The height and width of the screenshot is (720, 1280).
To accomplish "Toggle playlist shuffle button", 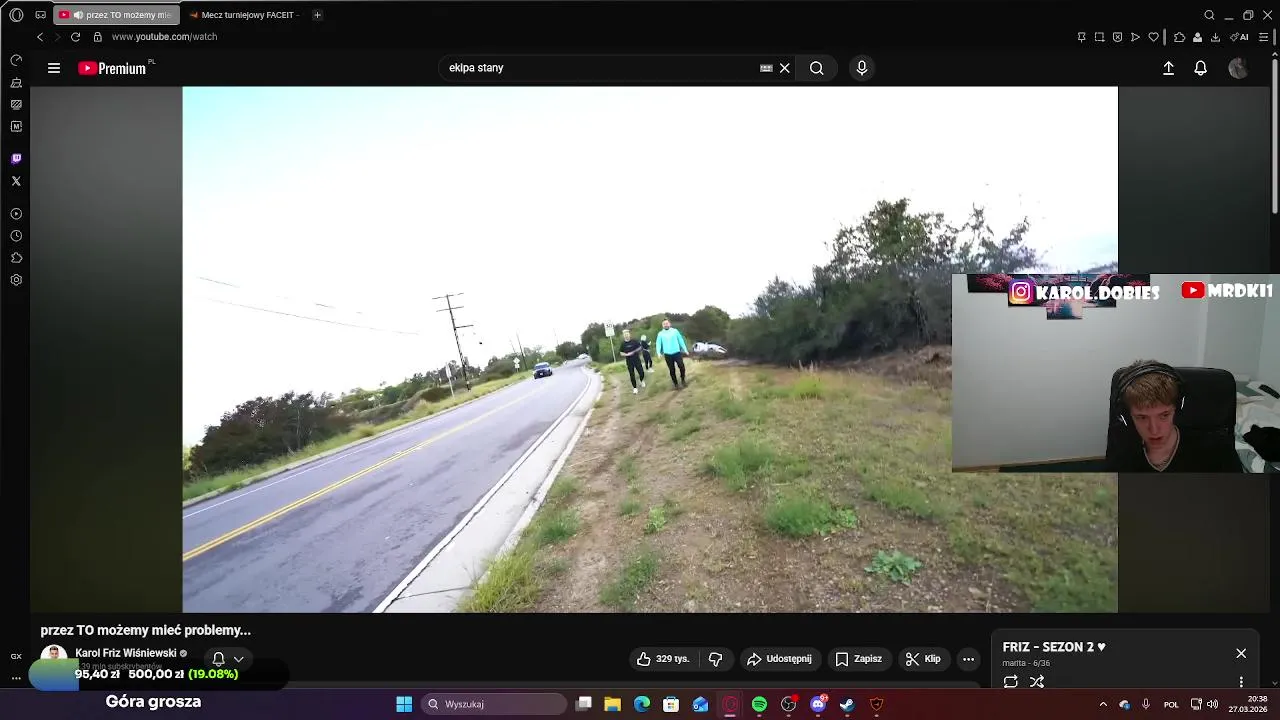I will 1037,682.
